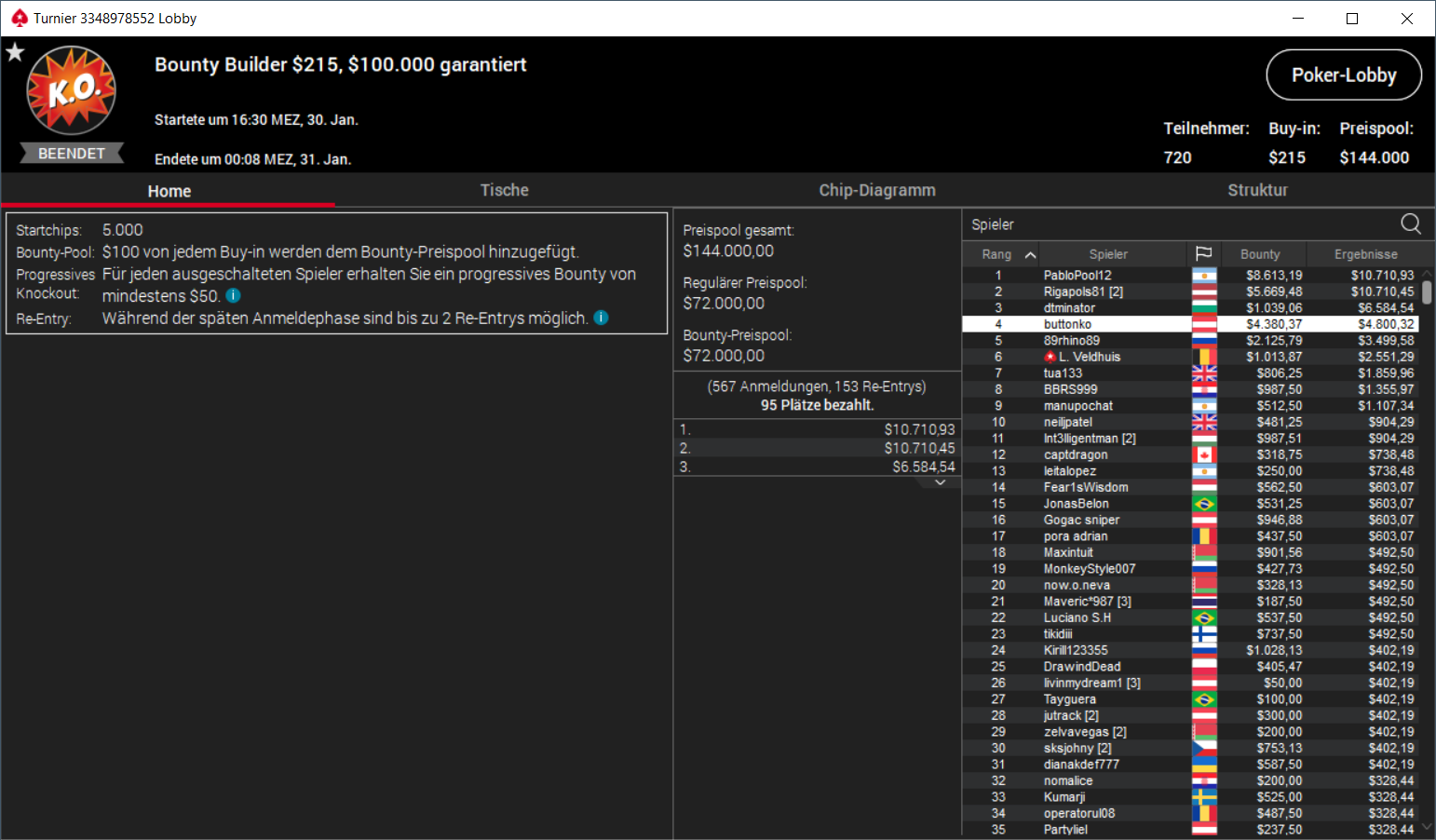The width and height of the screenshot is (1436, 840).
Task: Click the favorite star icon
Action: [x=15, y=52]
